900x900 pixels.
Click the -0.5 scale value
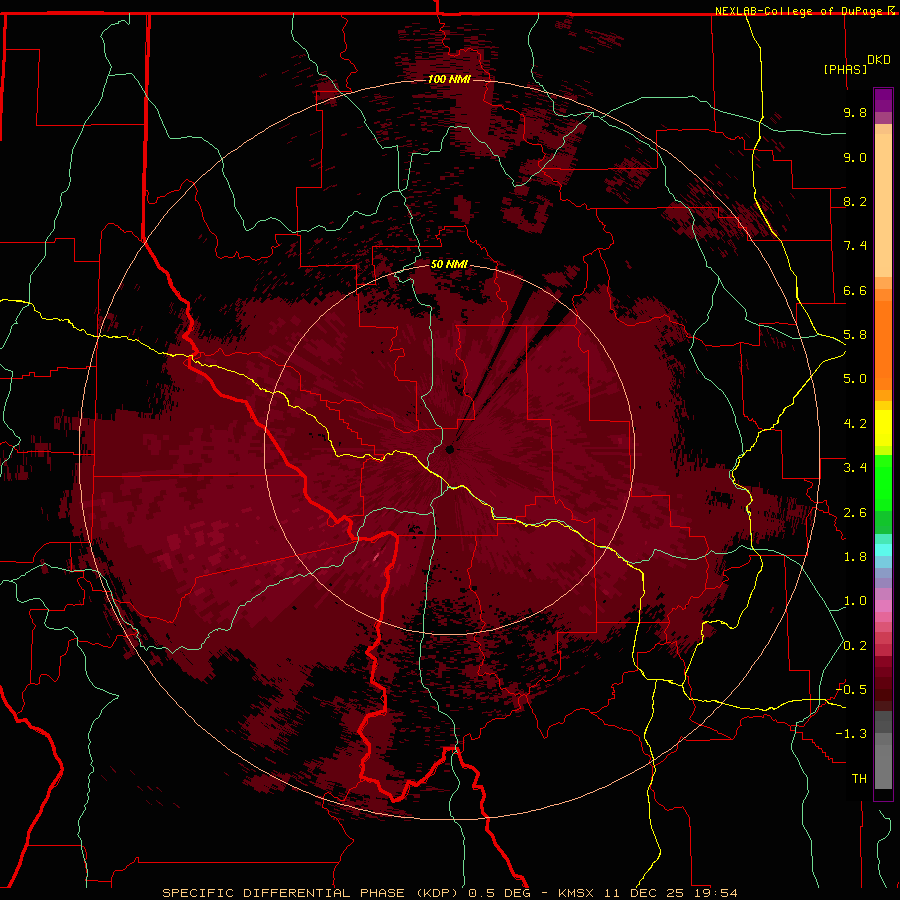(x=851, y=690)
